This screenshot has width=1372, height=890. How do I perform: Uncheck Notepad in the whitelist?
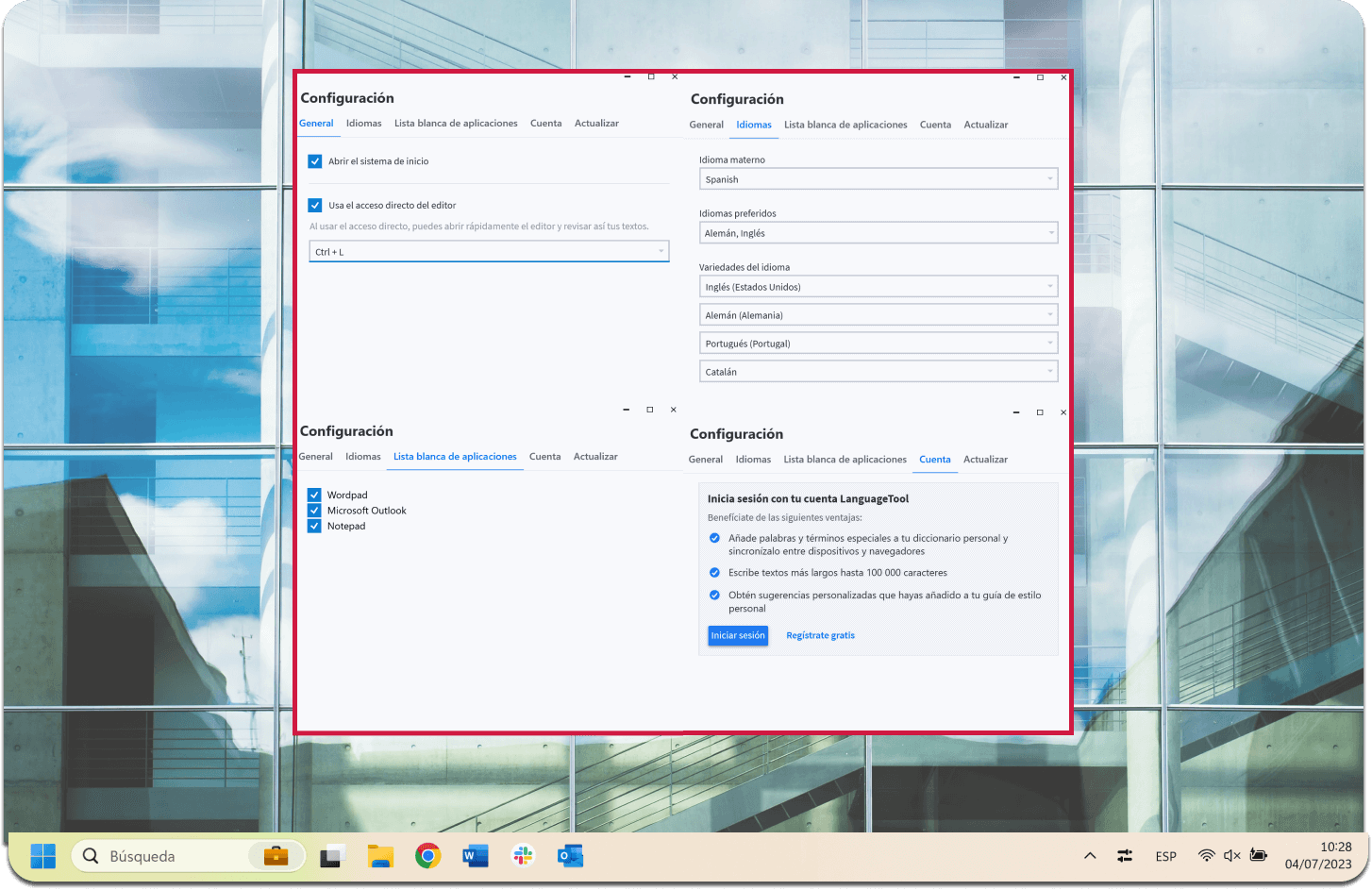click(314, 526)
